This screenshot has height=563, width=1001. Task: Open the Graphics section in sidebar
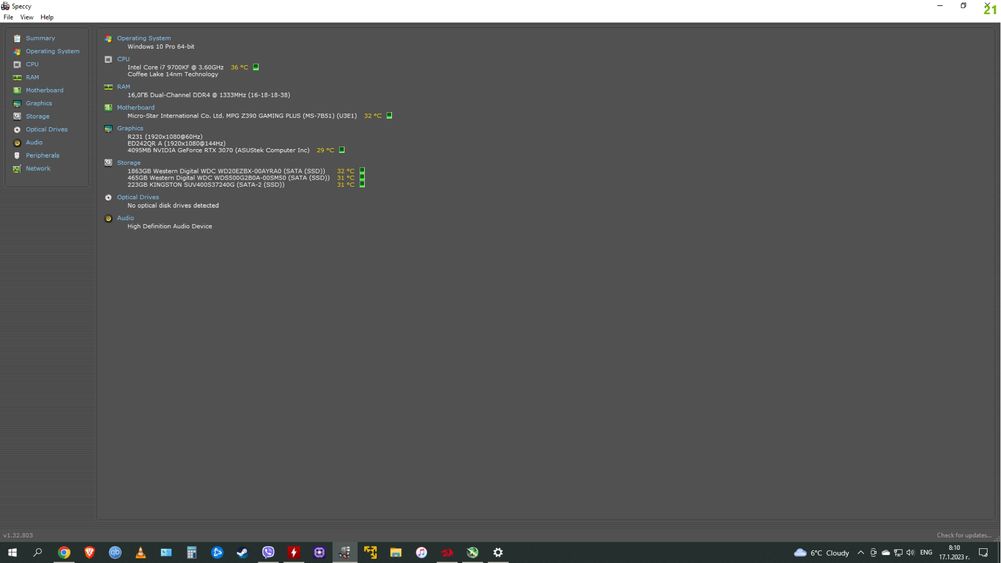[x=38, y=103]
